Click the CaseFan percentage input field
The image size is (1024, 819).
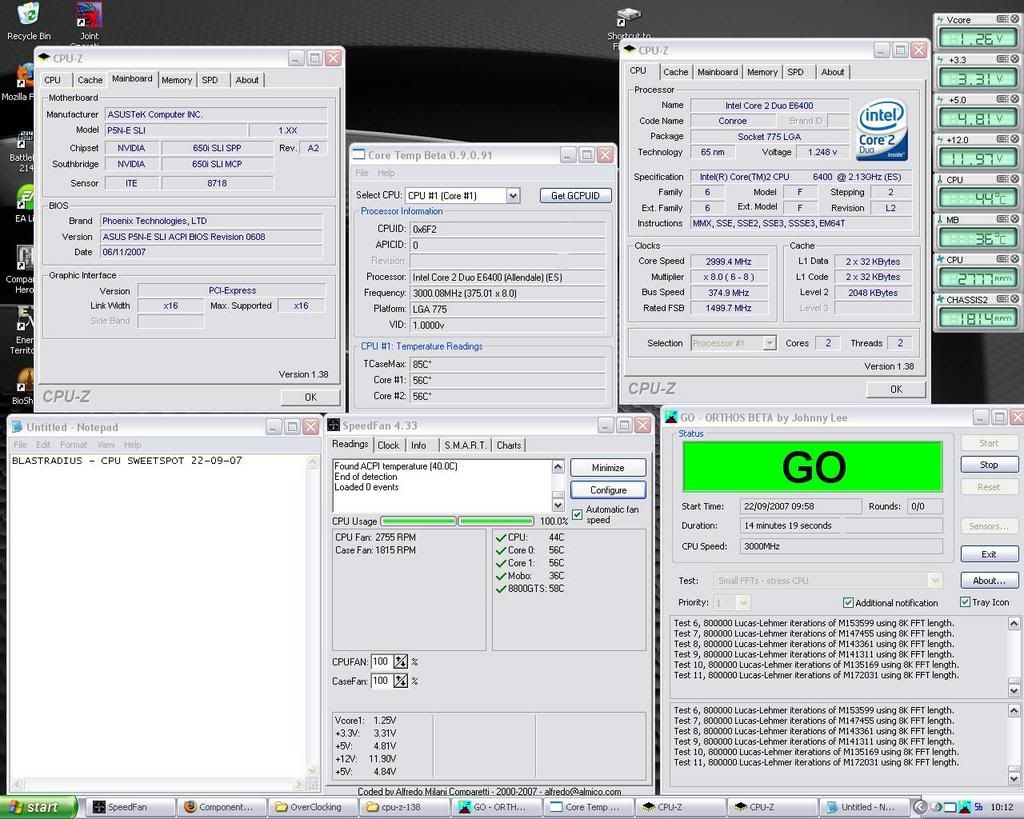pos(381,681)
